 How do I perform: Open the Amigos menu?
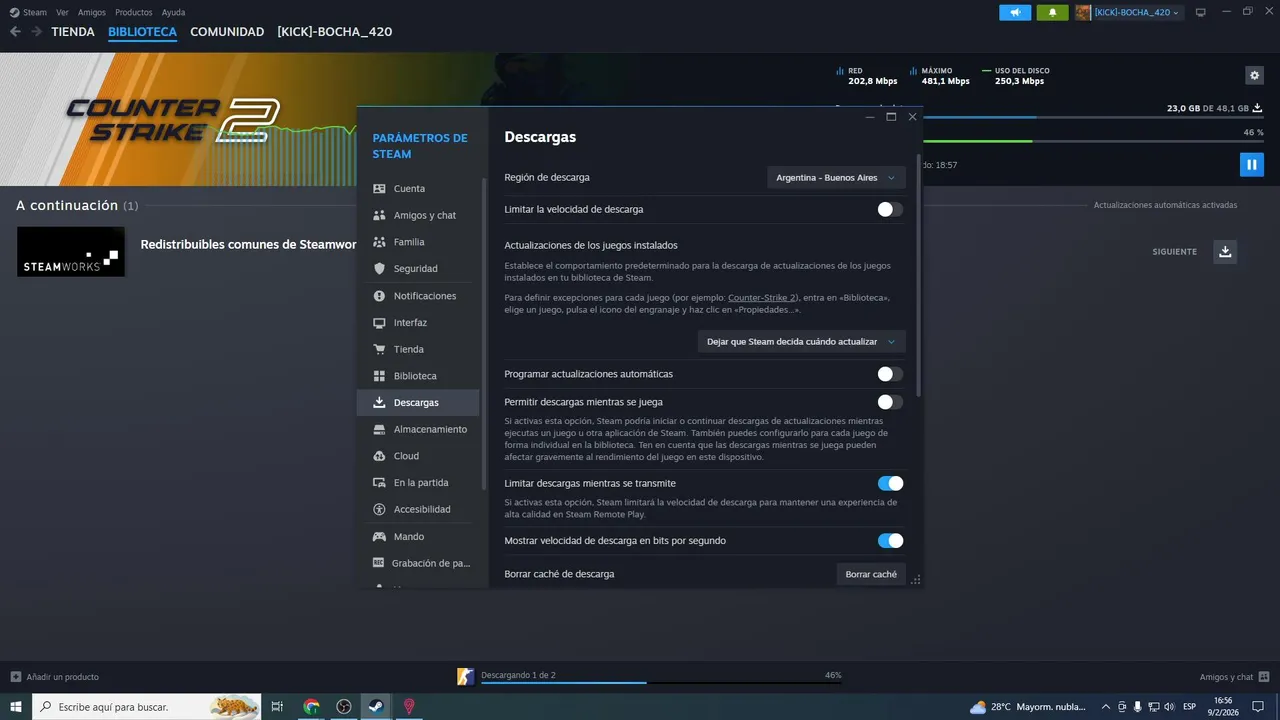click(92, 12)
